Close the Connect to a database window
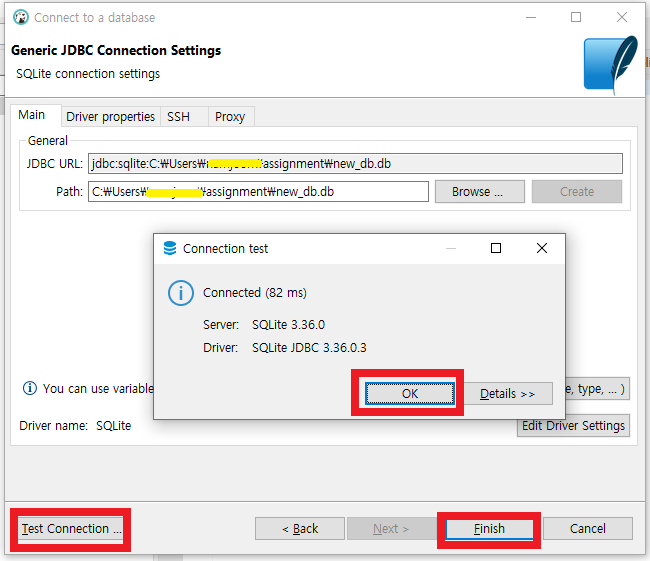The width and height of the screenshot is (650, 561). (622, 17)
